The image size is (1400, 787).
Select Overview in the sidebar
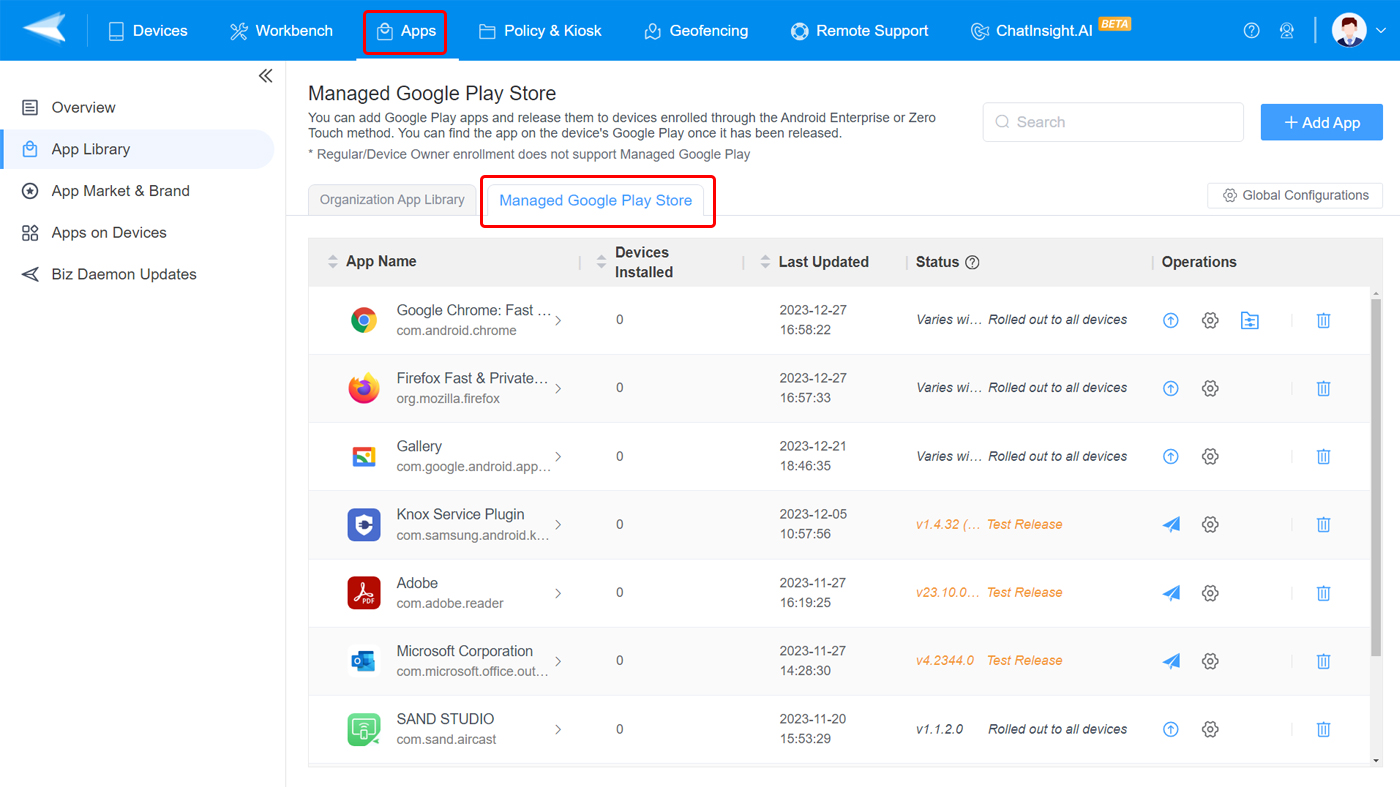click(137, 107)
